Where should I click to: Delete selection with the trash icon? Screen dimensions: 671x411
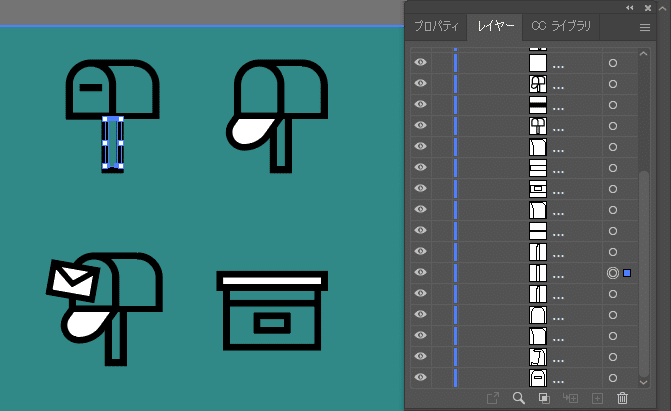[622, 398]
